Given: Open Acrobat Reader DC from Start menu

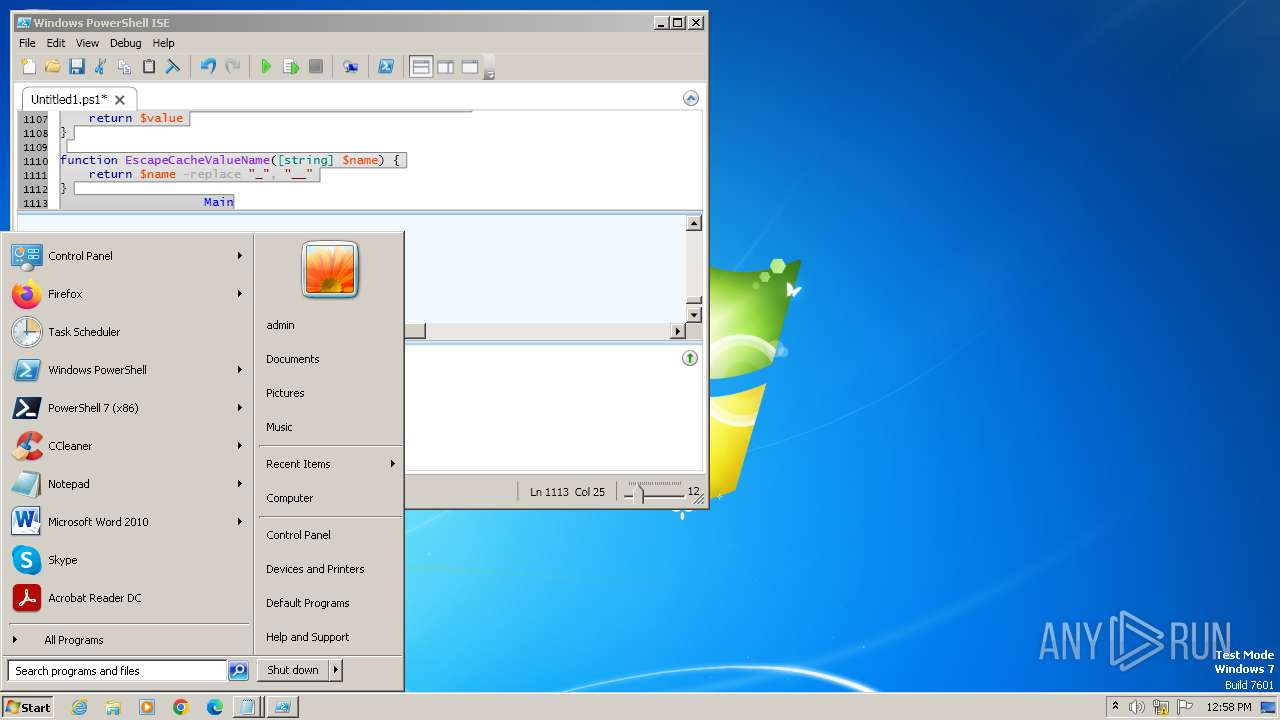Looking at the screenshot, I should 128,598.
